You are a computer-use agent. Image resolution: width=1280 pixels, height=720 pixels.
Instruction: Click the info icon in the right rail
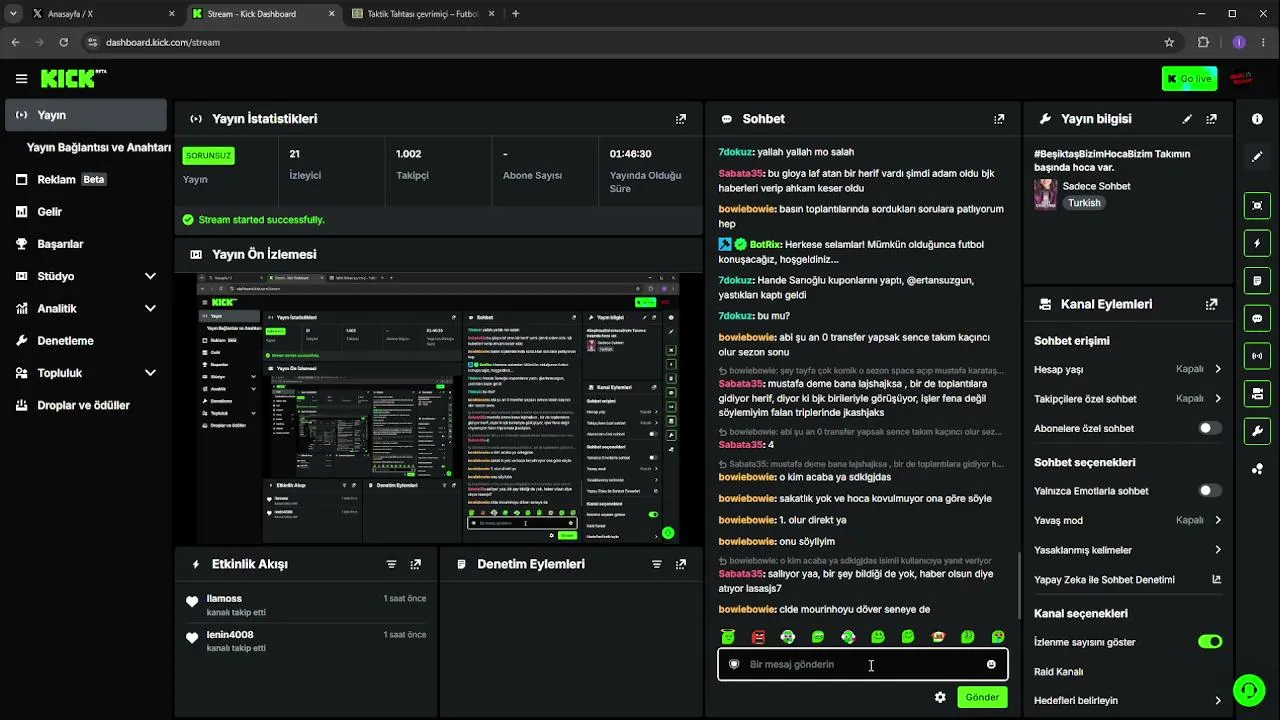pos(1257,119)
